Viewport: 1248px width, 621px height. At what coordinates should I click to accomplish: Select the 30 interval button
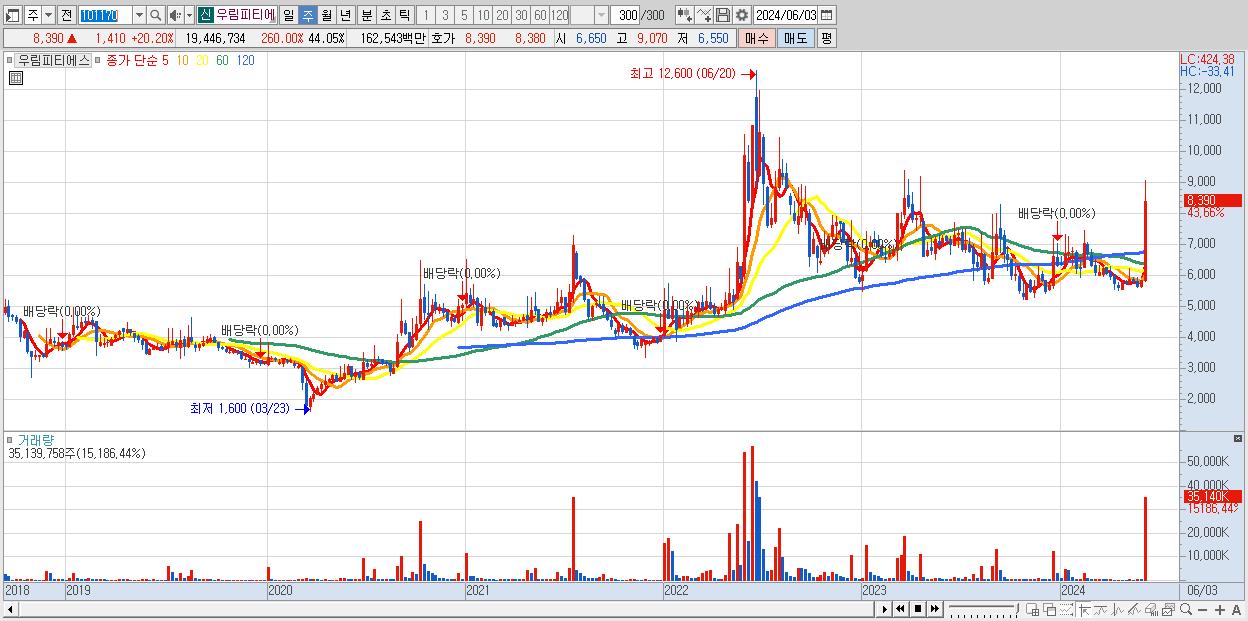[x=521, y=15]
